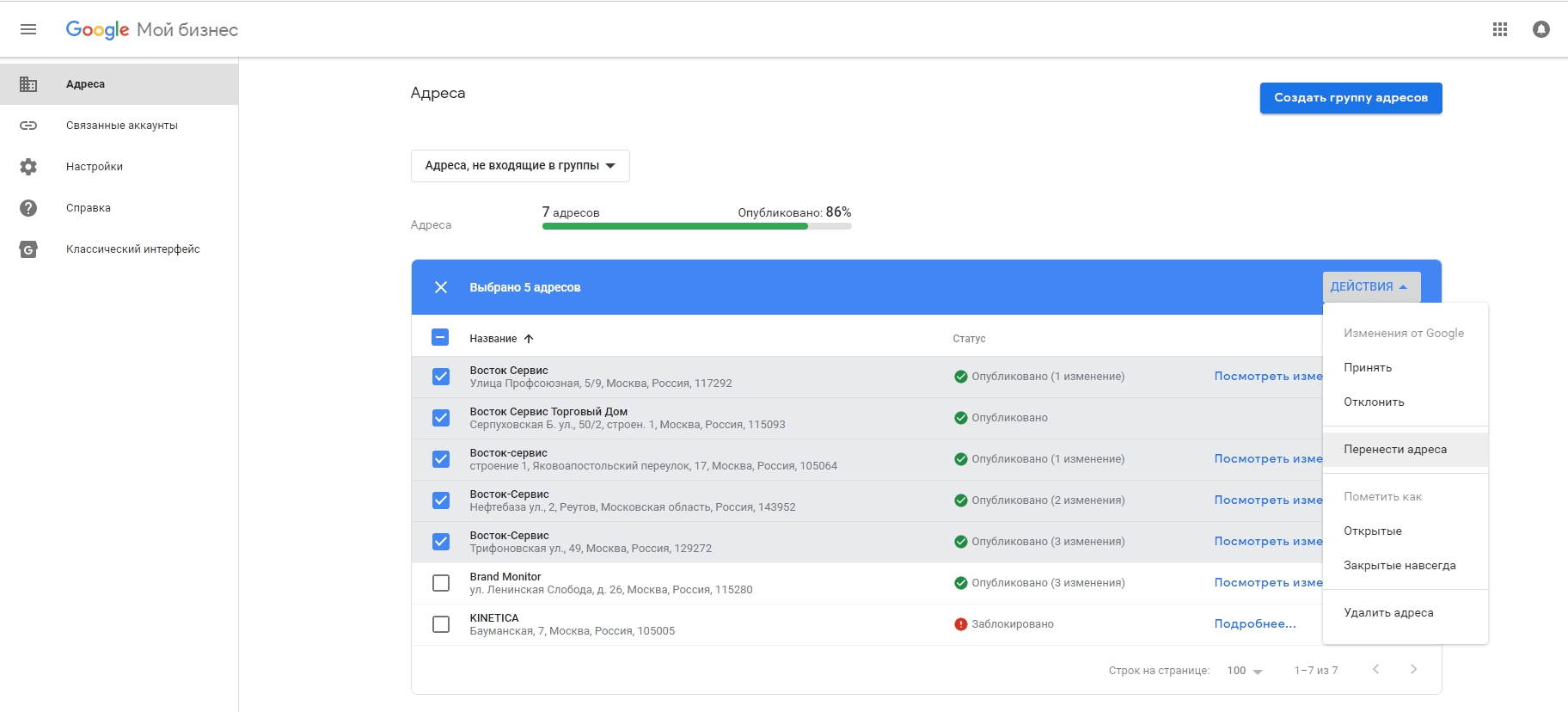Choose Закрытые навсегда menu item

1406,565
